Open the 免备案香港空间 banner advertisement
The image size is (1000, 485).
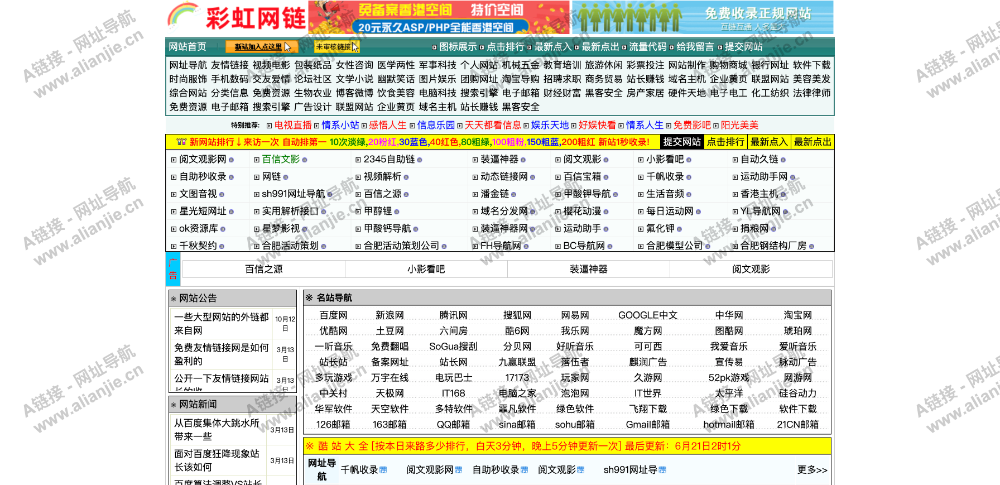(x=439, y=17)
